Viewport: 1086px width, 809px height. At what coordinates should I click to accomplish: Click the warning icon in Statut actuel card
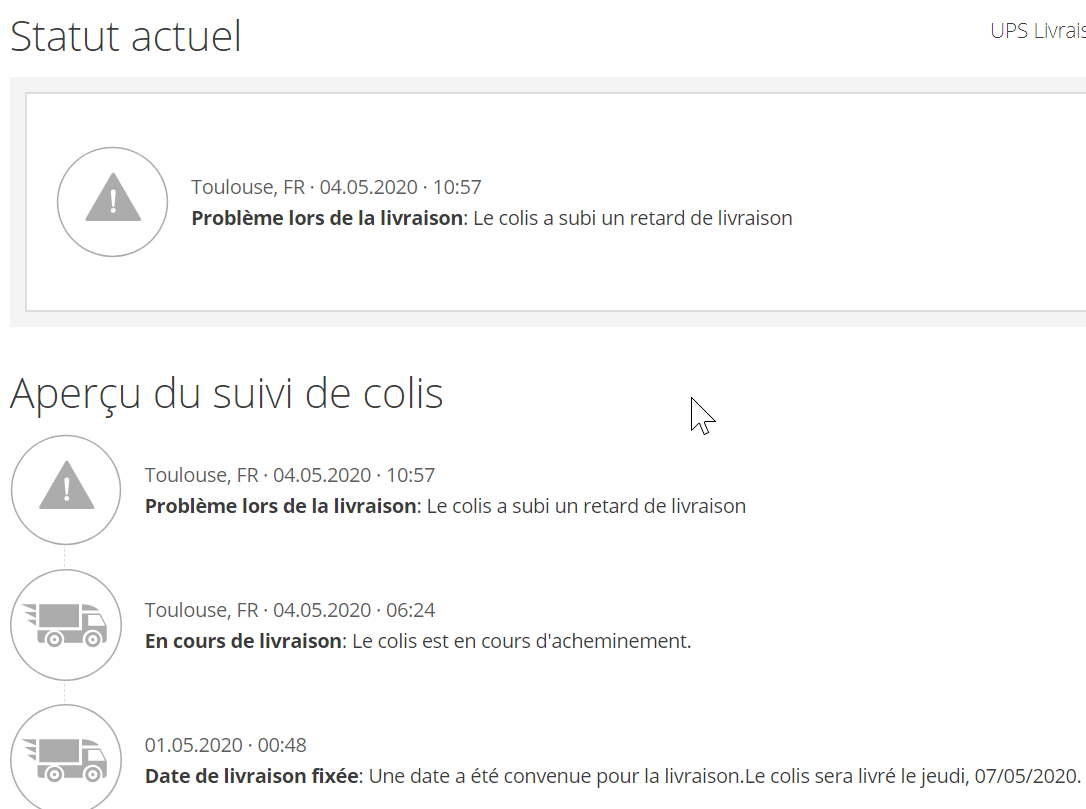coord(112,201)
